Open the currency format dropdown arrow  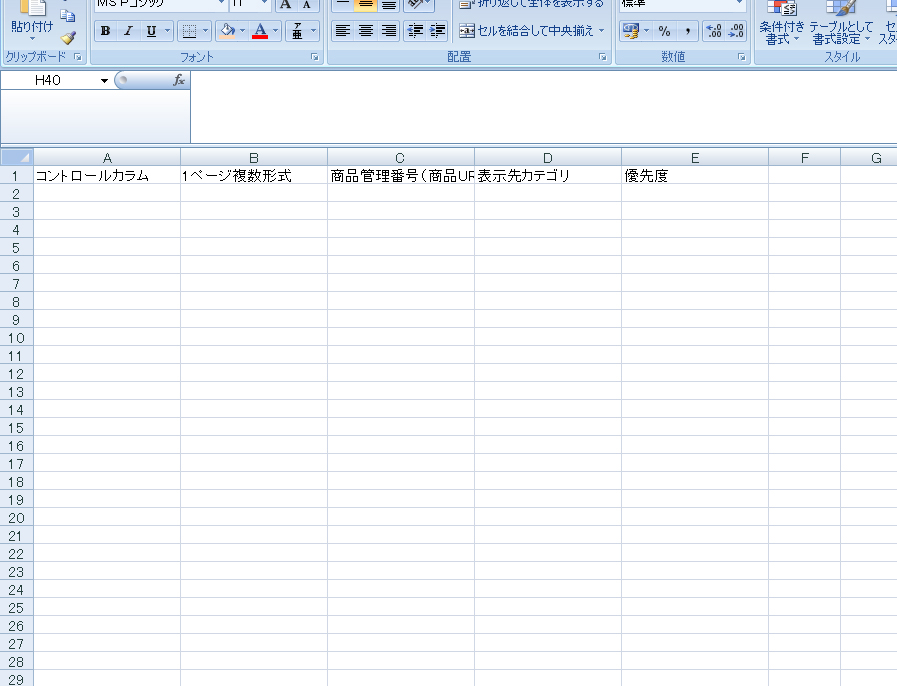[646, 31]
